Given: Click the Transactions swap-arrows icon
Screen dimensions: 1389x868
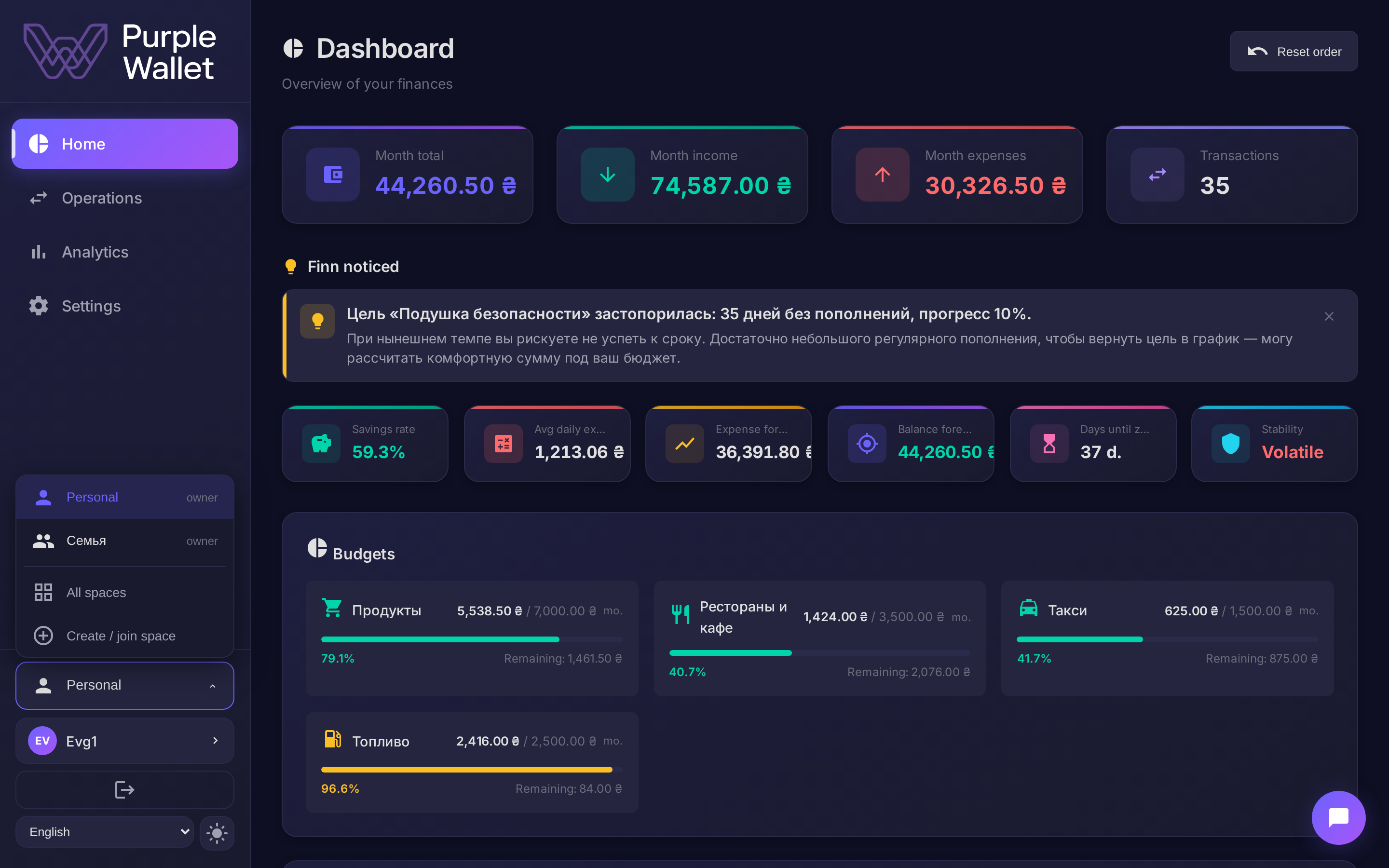Looking at the screenshot, I should click(1157, 175).
